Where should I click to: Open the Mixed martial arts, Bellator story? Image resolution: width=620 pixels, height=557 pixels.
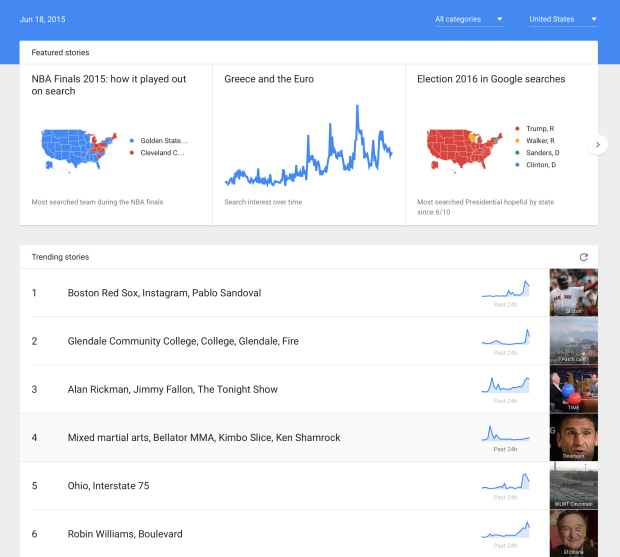[x=204, y=438]
